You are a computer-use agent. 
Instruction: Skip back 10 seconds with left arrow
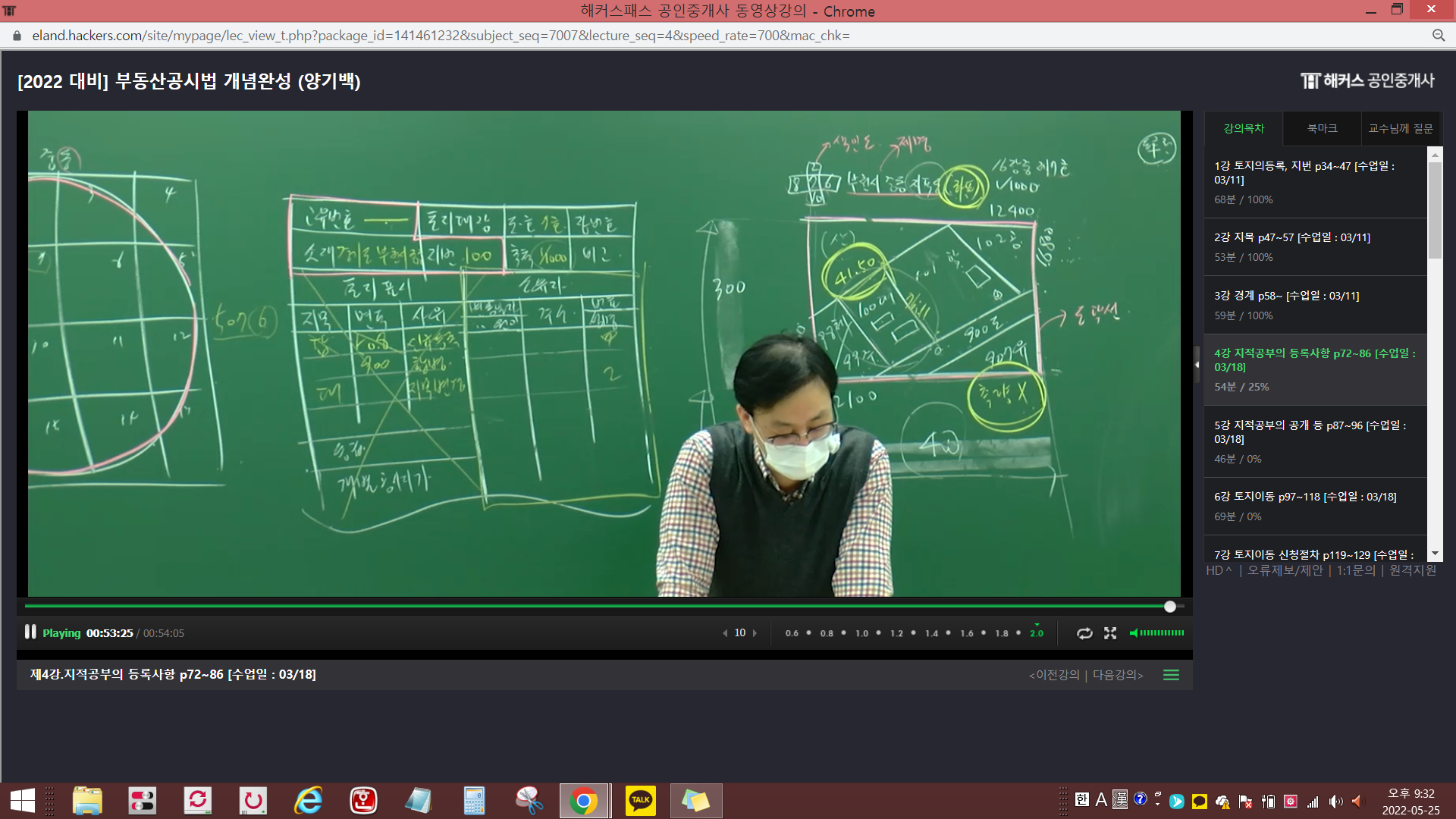(x=725, y=633)
